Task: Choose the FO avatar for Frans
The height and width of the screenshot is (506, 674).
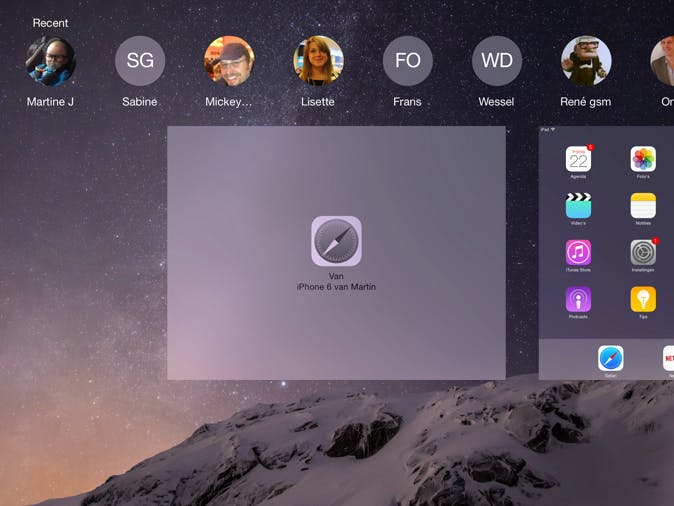Action: coord(407,61)
